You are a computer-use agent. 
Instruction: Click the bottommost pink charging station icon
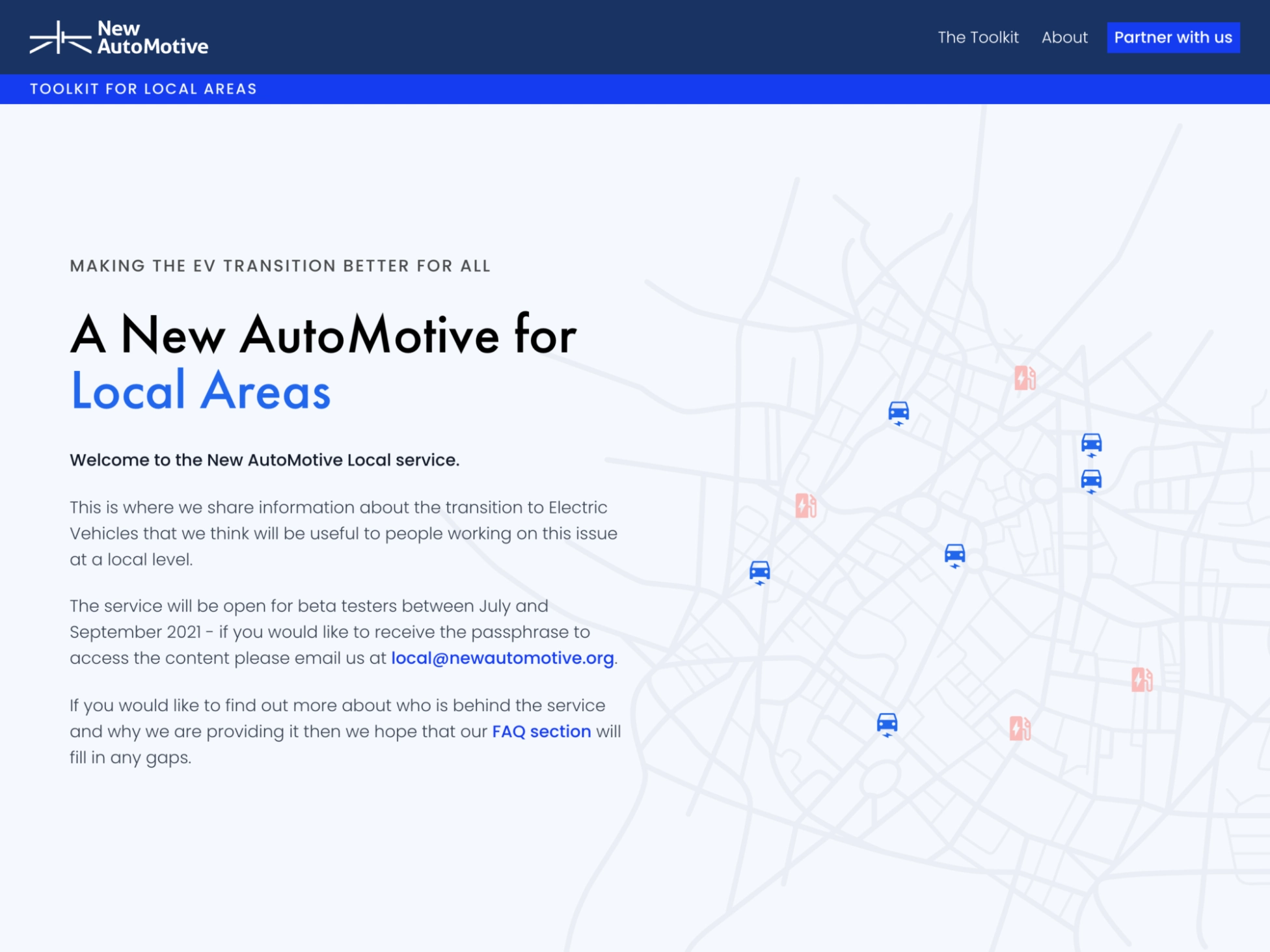(x=1020, y=728)
